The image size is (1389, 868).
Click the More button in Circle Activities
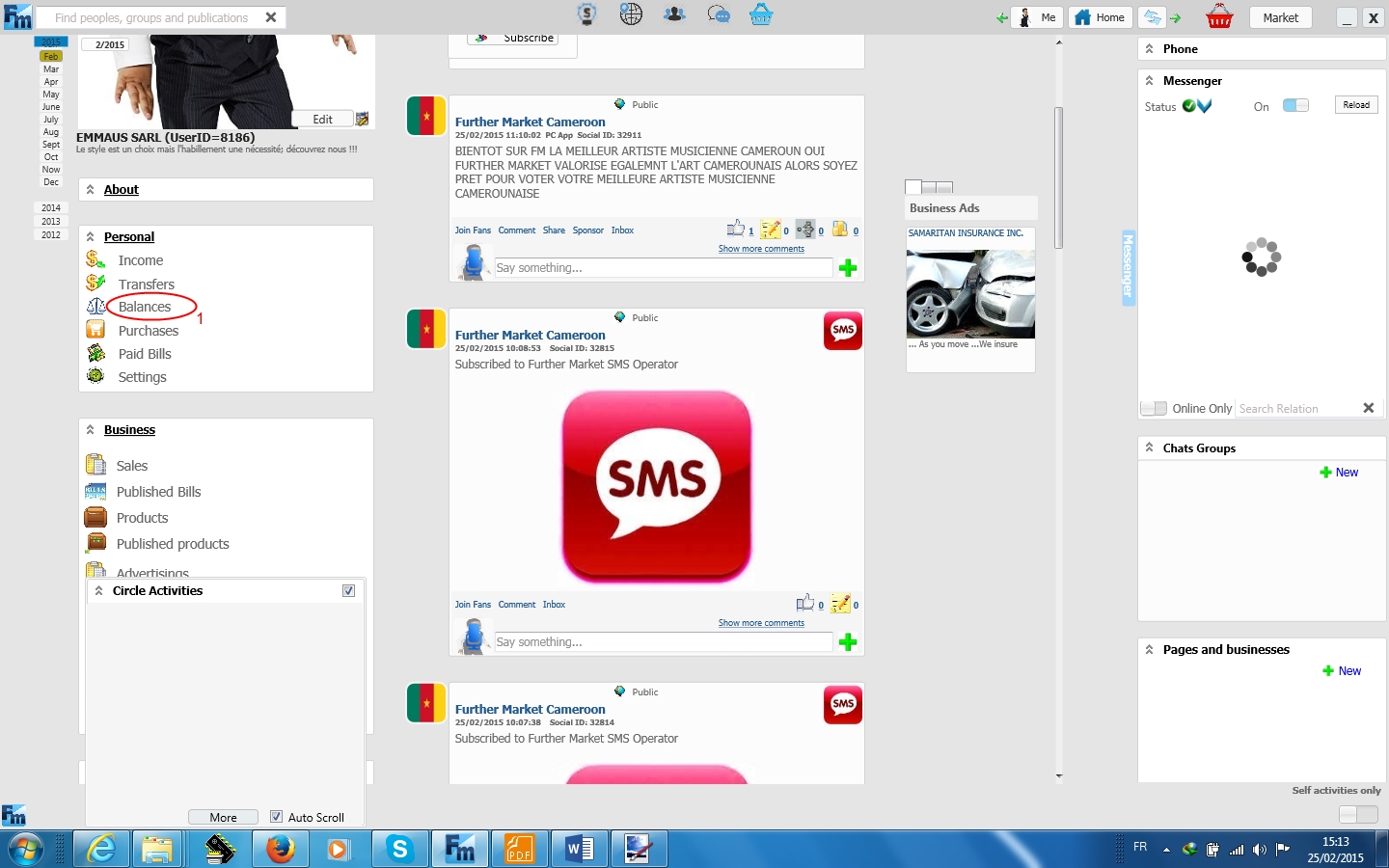pos(223,817)
